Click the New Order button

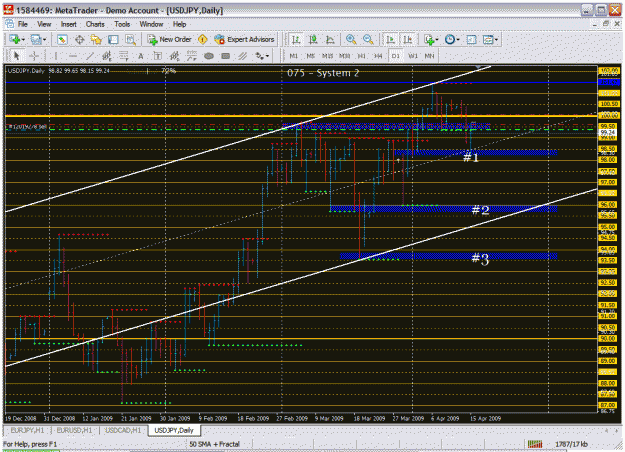click(x=169, y=39)
